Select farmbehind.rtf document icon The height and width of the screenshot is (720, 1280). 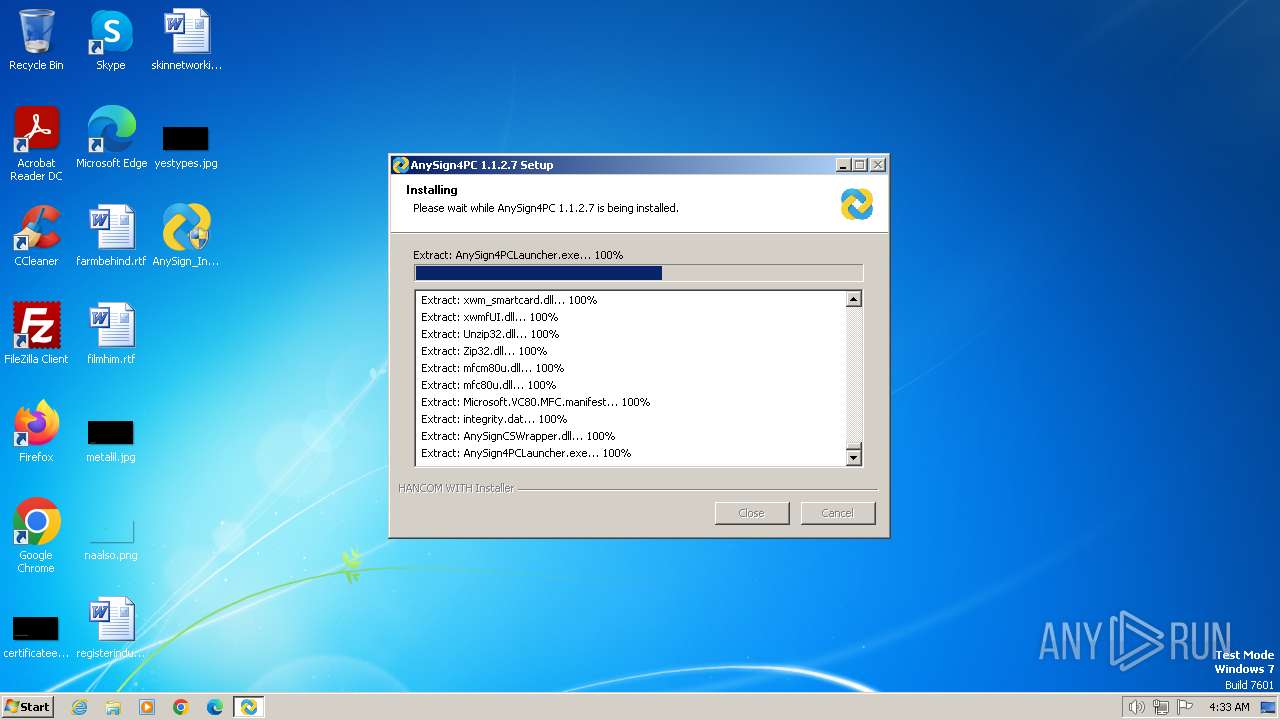tap(111, 236)
